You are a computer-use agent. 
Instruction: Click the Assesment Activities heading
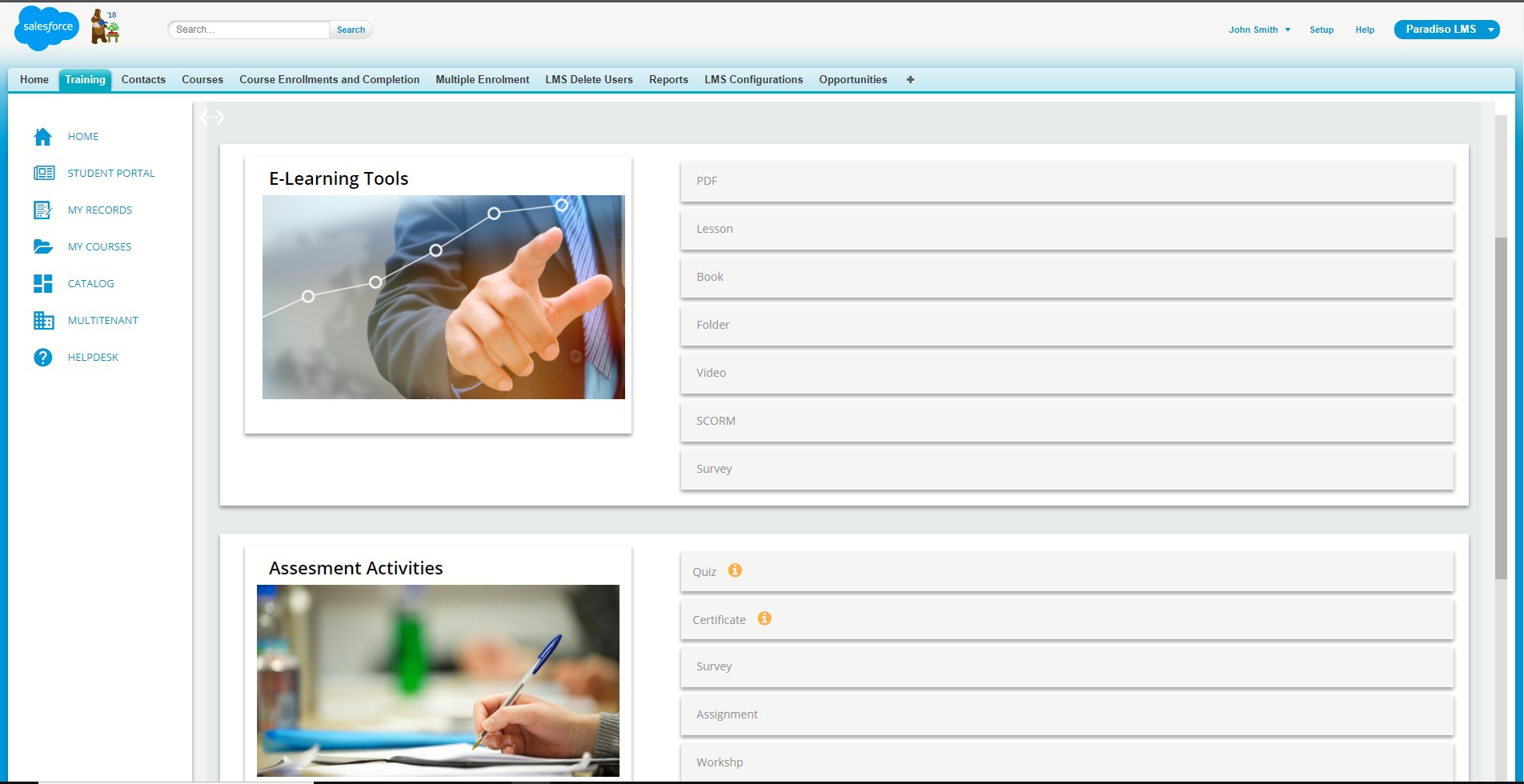pos(356,568)
